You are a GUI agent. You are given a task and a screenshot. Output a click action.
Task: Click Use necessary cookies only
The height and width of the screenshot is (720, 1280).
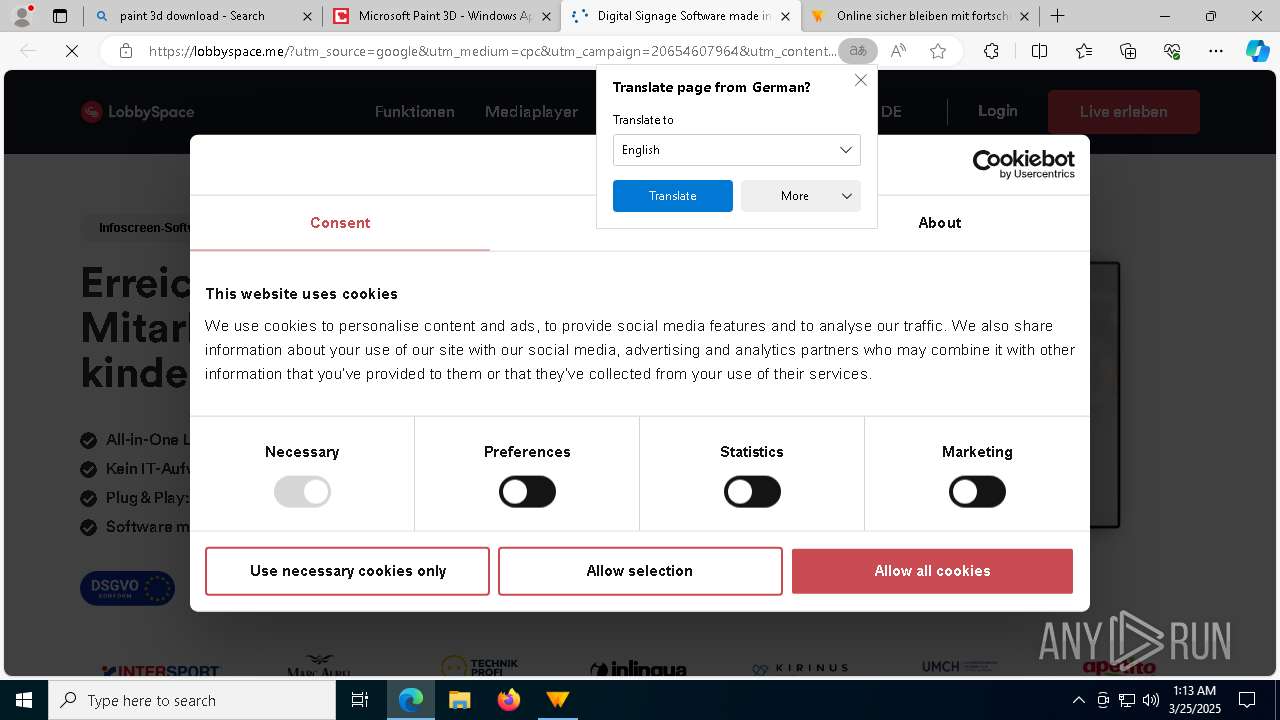[x=348, y=571]
